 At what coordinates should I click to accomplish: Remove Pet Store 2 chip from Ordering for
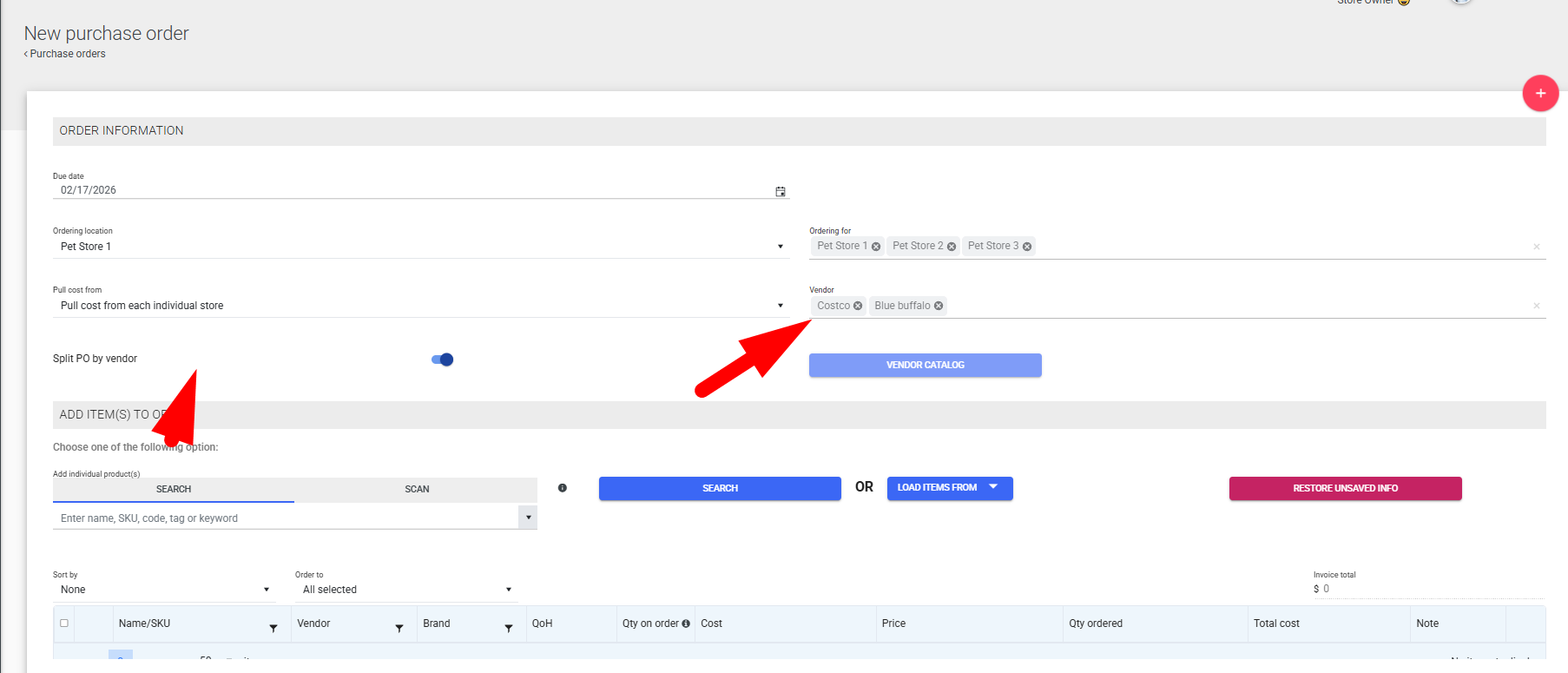pos(952,247)
